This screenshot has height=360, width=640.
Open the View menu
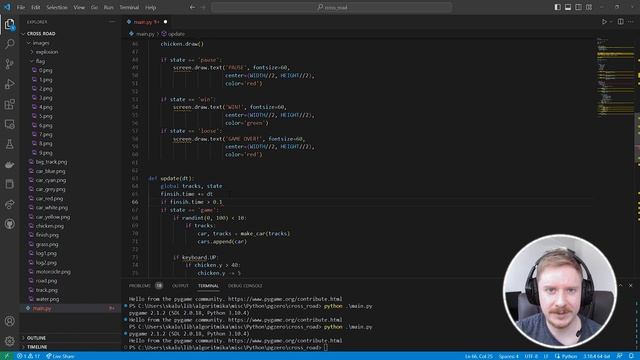click(x=79, y=7)
